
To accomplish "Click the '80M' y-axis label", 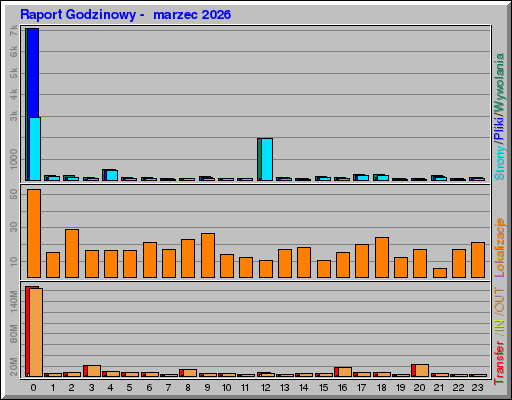I will [14, 334].
